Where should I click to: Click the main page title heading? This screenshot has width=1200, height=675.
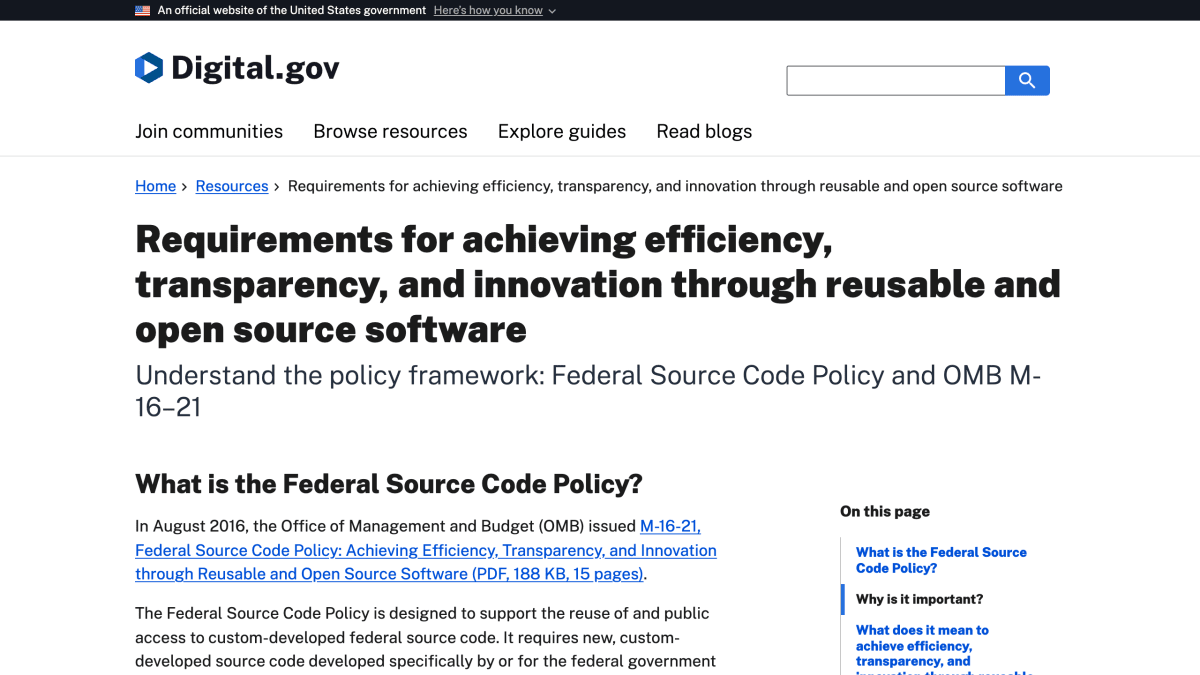pos(598,284)
